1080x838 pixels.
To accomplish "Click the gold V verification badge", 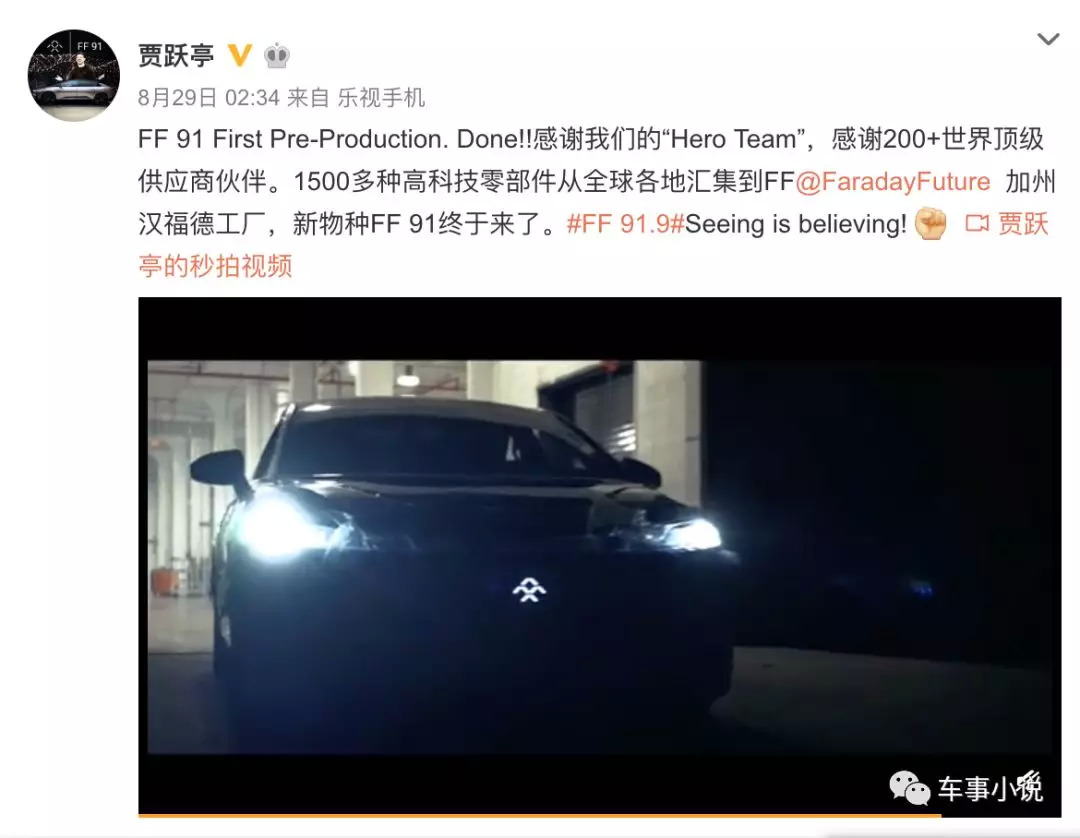I will pos(239,55).
